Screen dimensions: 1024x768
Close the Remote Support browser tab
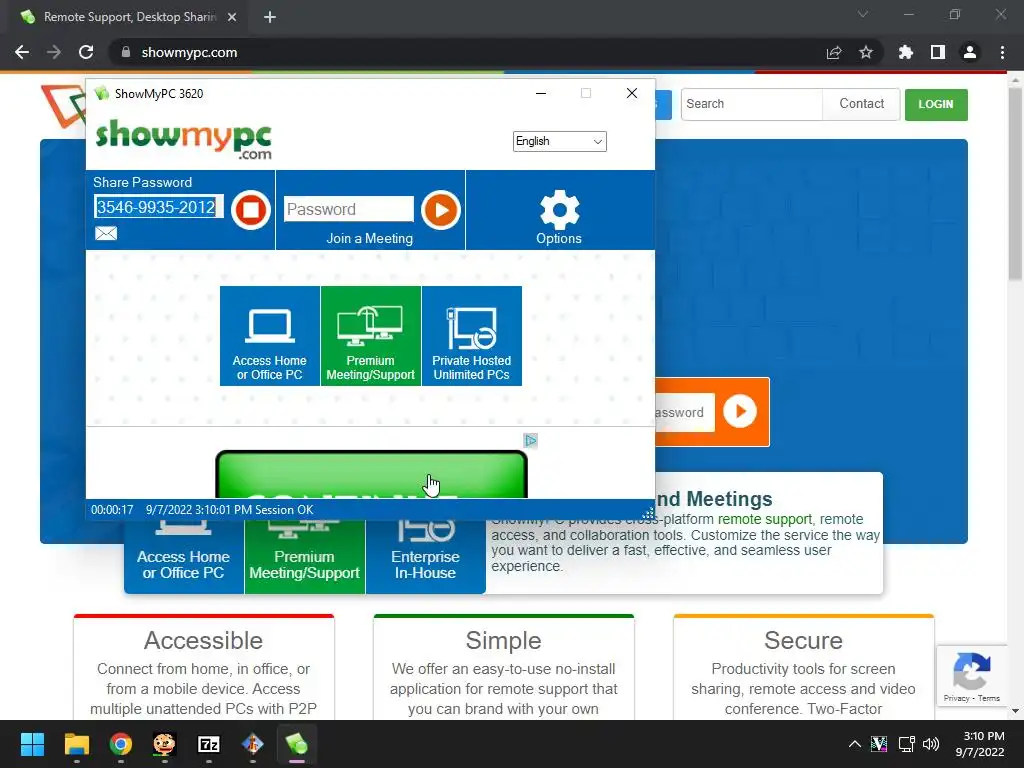click(x=232, y=17)
